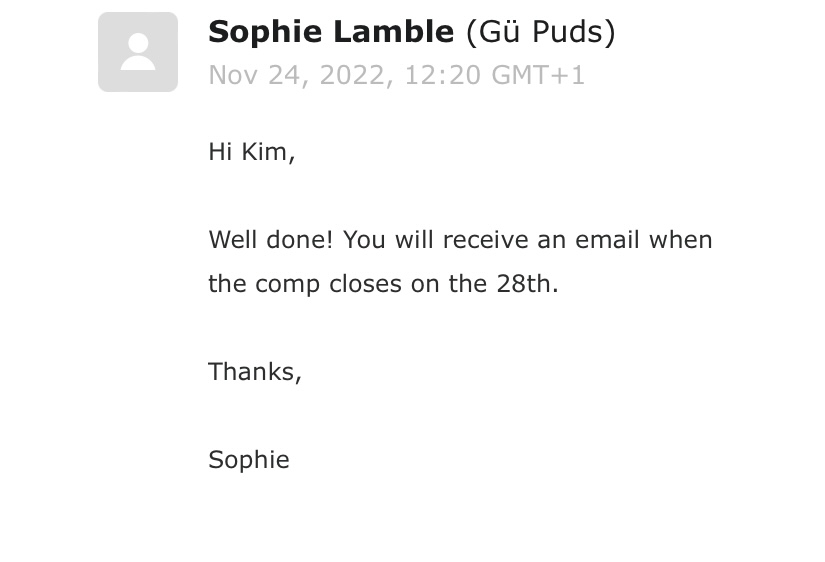Click the Nov 24, 2022 date
The width and height of the screenshot is (825, 562).
299,76
